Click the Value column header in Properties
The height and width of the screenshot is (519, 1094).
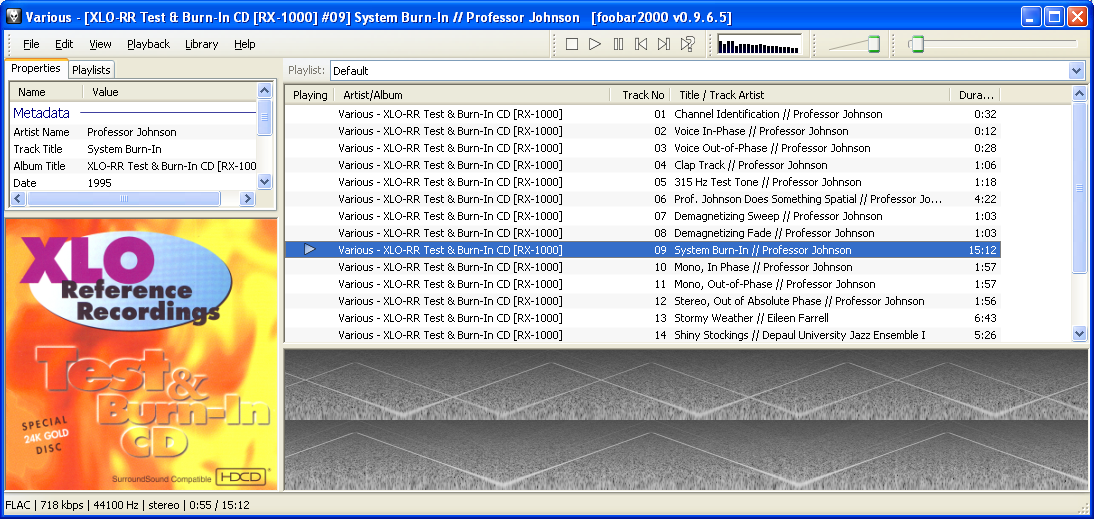(170, 92)
